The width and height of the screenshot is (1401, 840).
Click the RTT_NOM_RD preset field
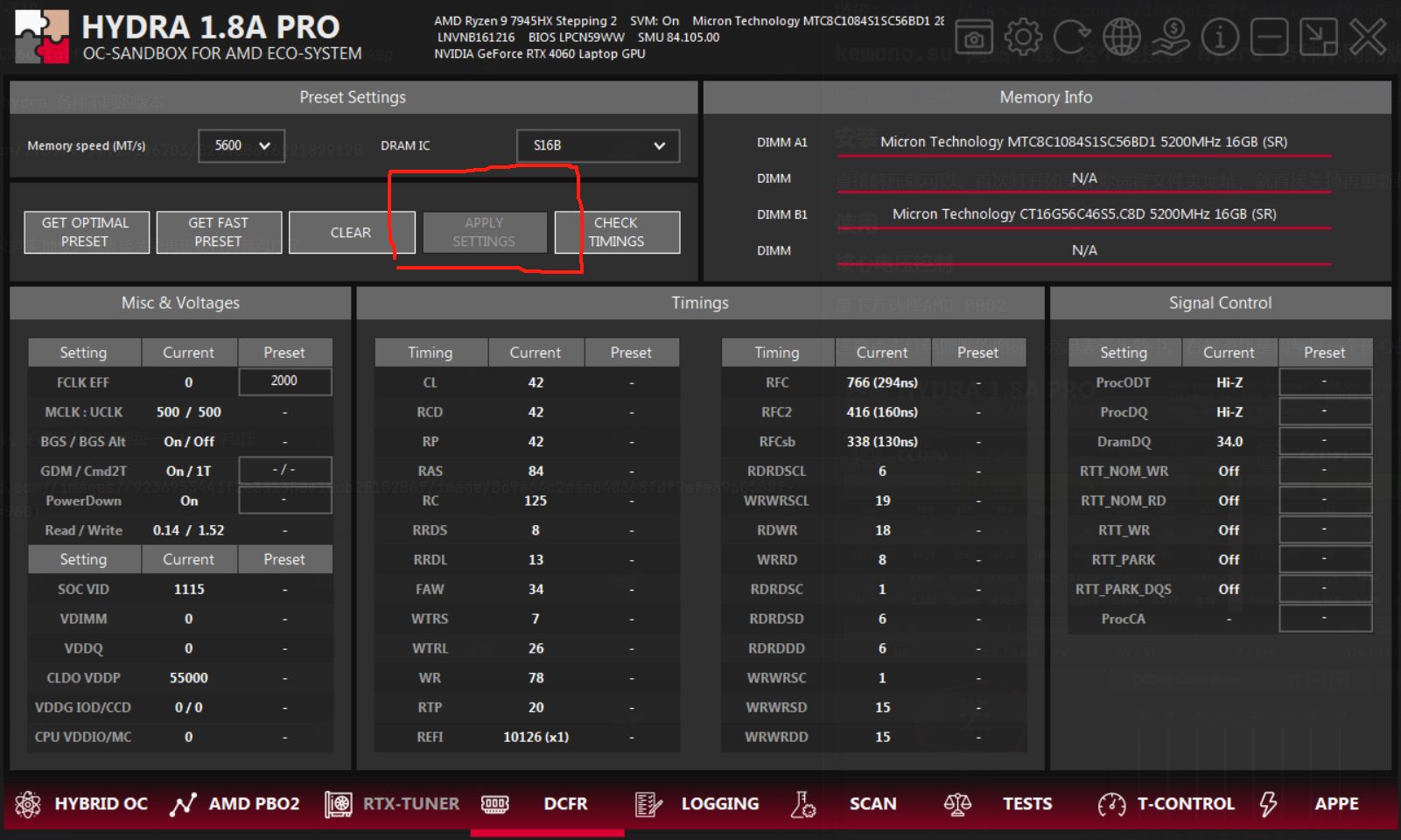(1325, 500)
